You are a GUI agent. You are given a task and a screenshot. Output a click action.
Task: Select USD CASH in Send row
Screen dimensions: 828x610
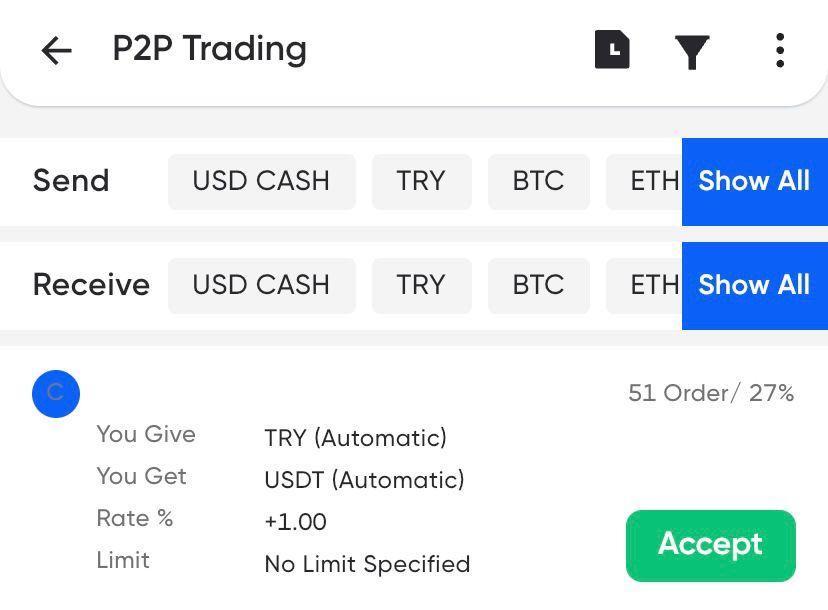click(261, 181)
